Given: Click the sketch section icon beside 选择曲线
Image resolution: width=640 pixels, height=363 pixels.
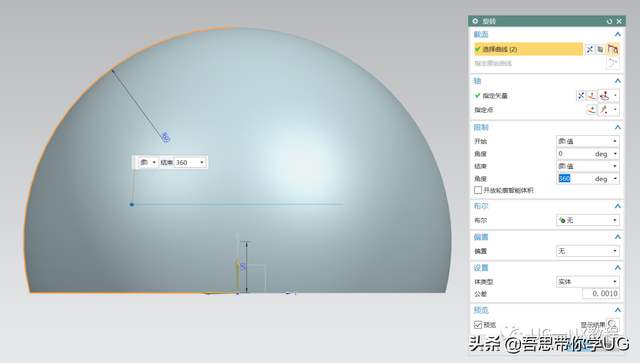Looking at the screenshot, I should point(589,49).
